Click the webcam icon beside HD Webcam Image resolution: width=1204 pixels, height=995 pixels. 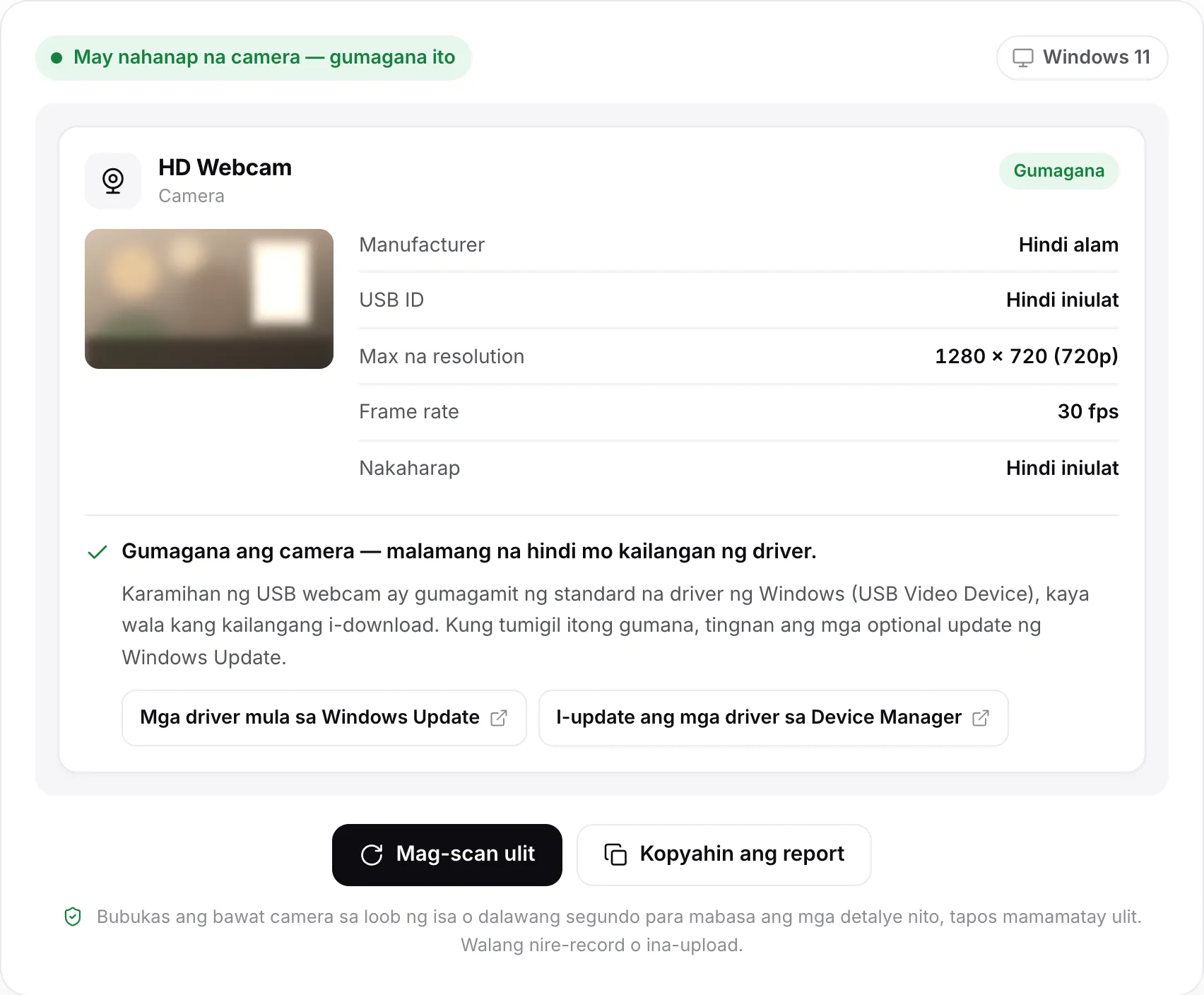pyautogui.click(x=113, y=181)
